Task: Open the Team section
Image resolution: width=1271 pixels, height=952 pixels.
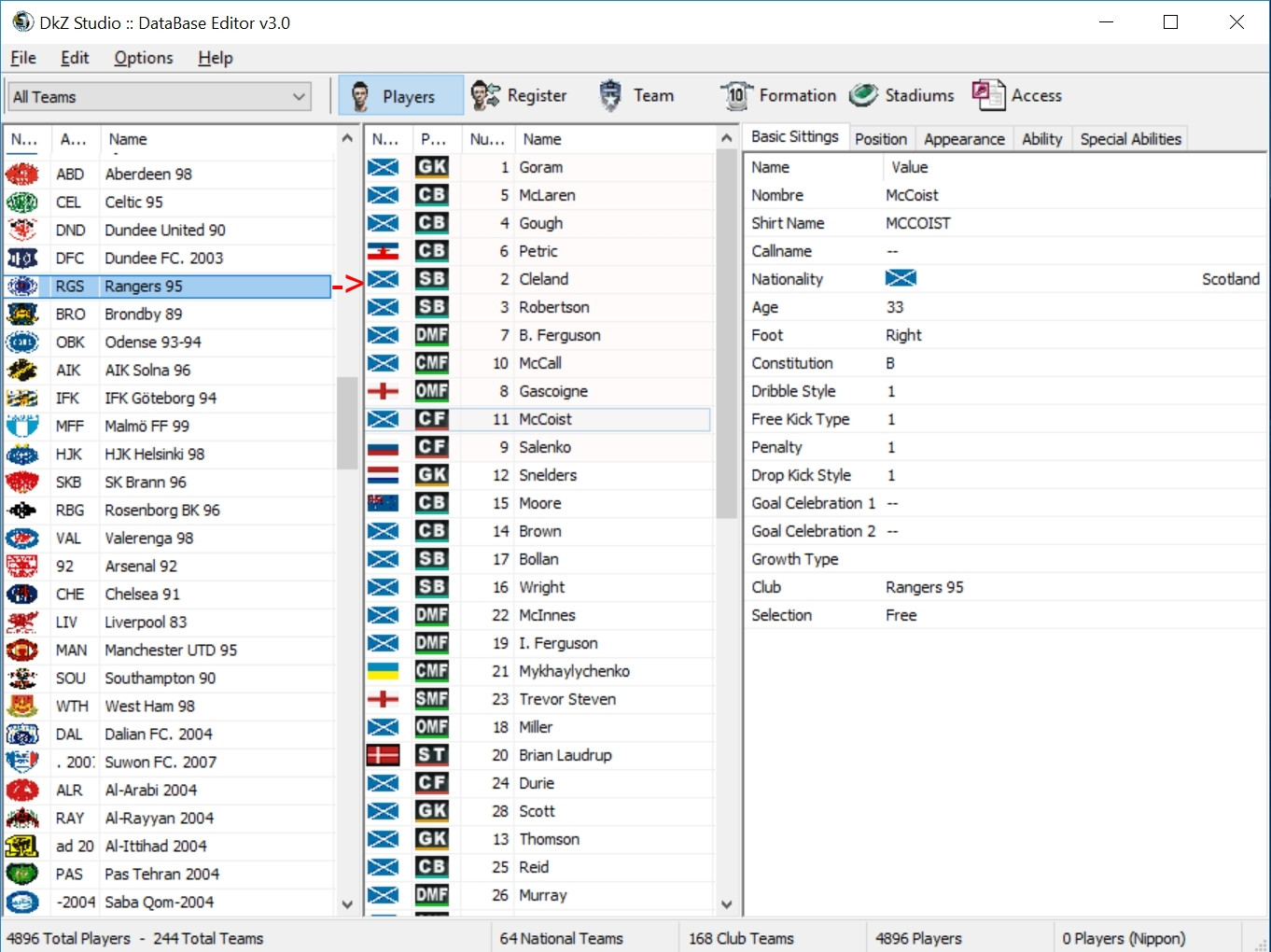Action: [635, 95]
